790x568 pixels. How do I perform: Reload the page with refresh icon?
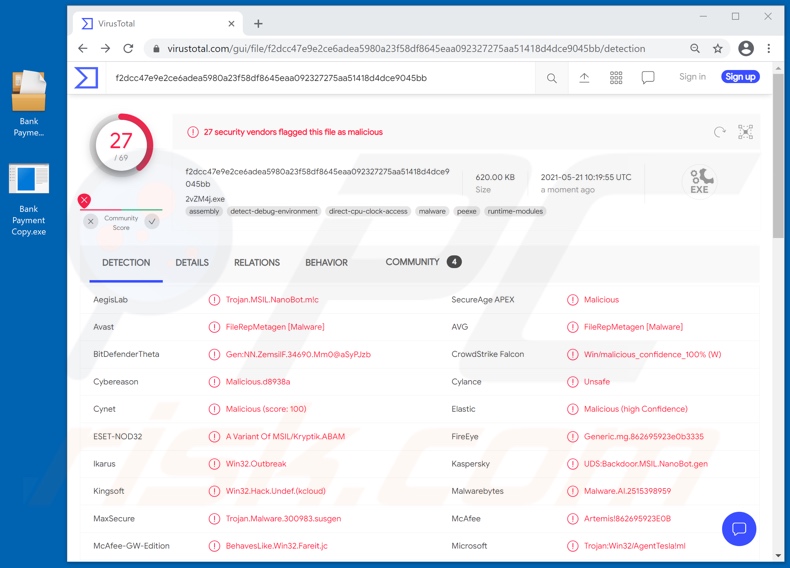(128, 48)
